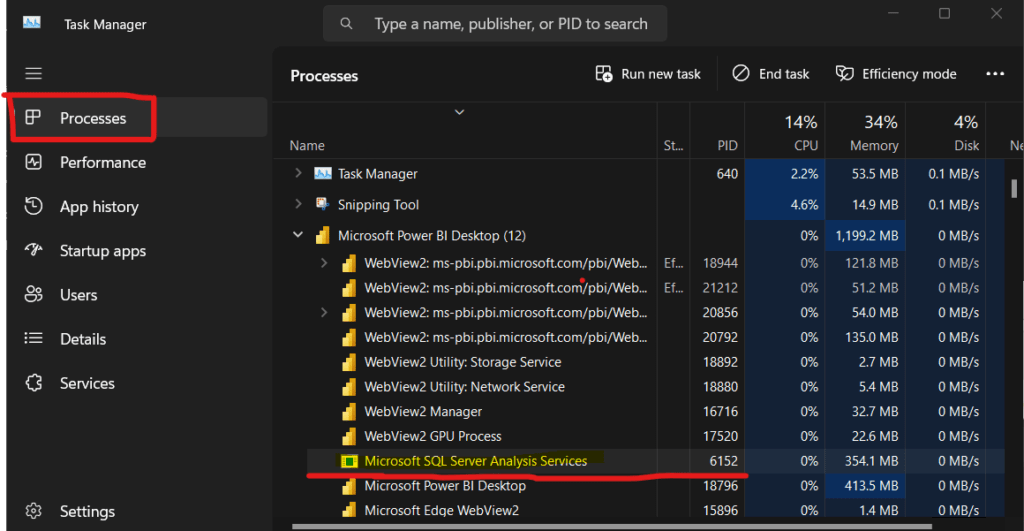Sort by the Name column header
Viewport: 1024px width, 531px height.
(307, 146)
